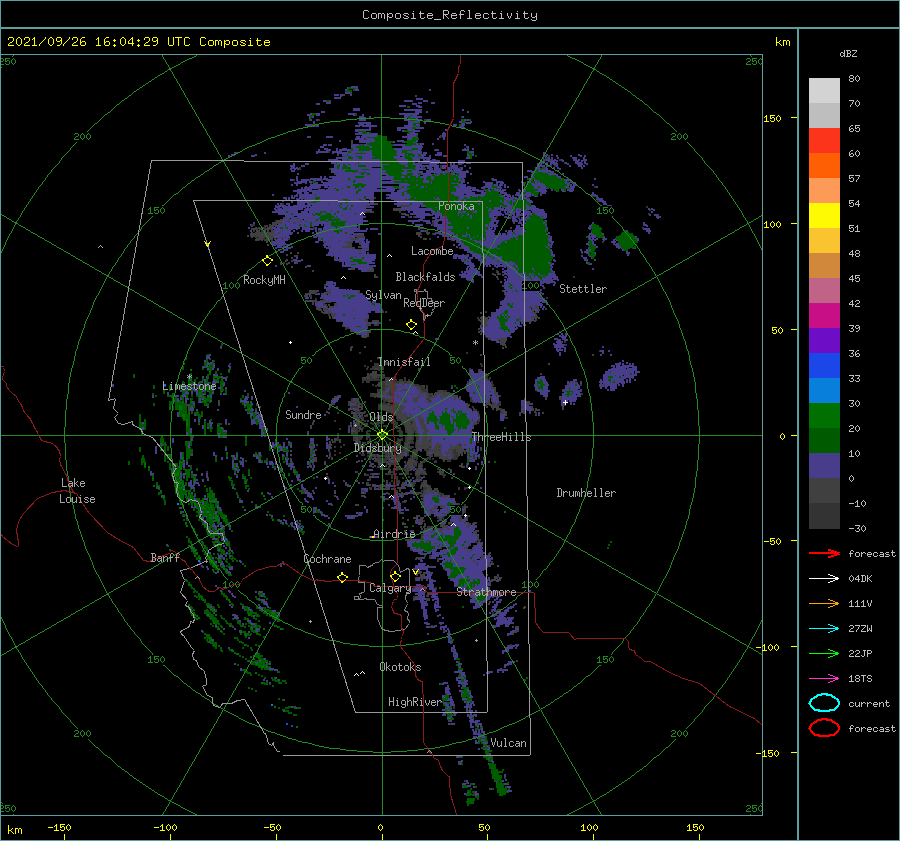Viewport: 900px width, 841px height.
Task: Click the ThreeHills town label
Action: pyautogui.click(x=502, y=437)
